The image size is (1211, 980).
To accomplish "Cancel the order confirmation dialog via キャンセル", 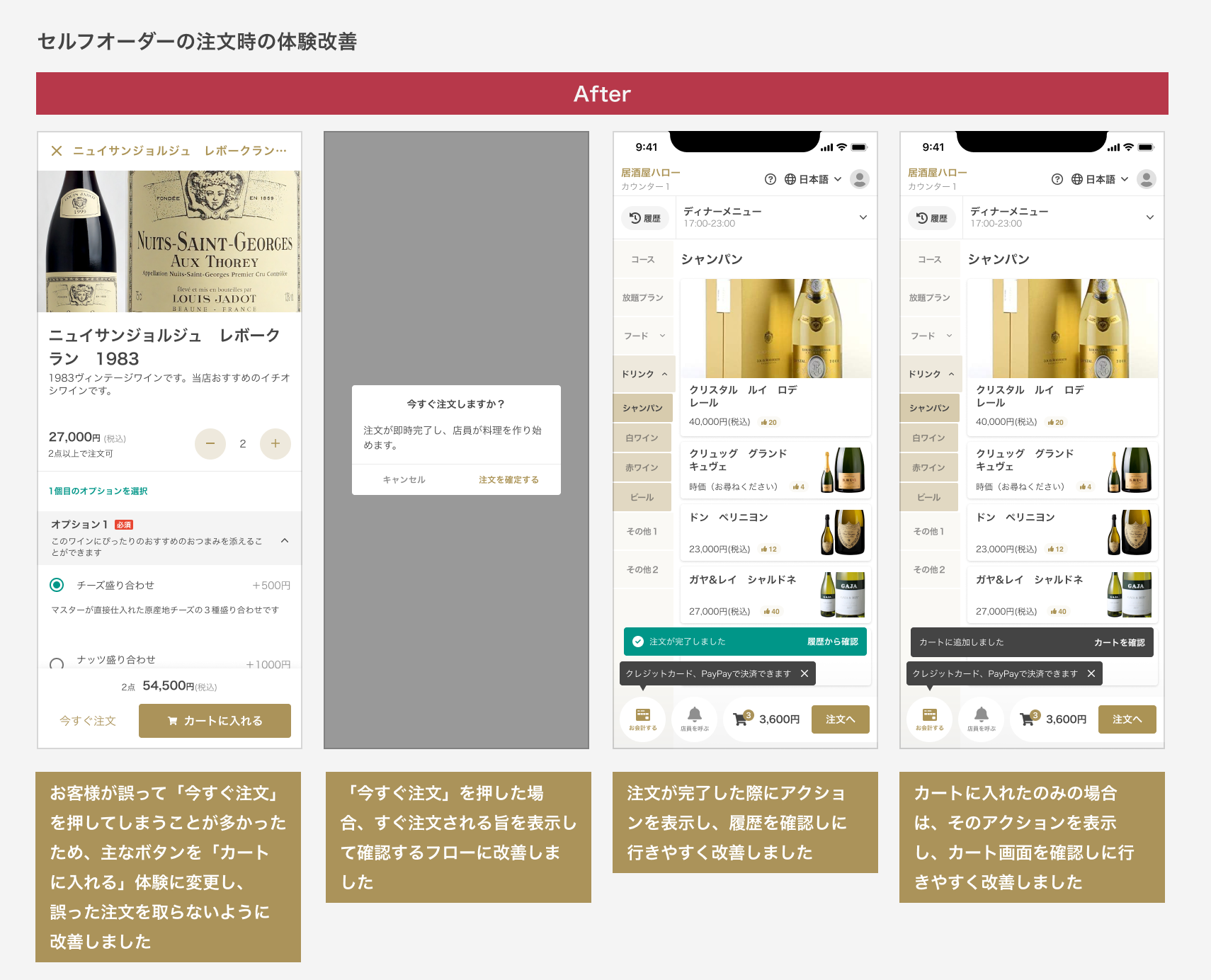I will tap(404, 479).
